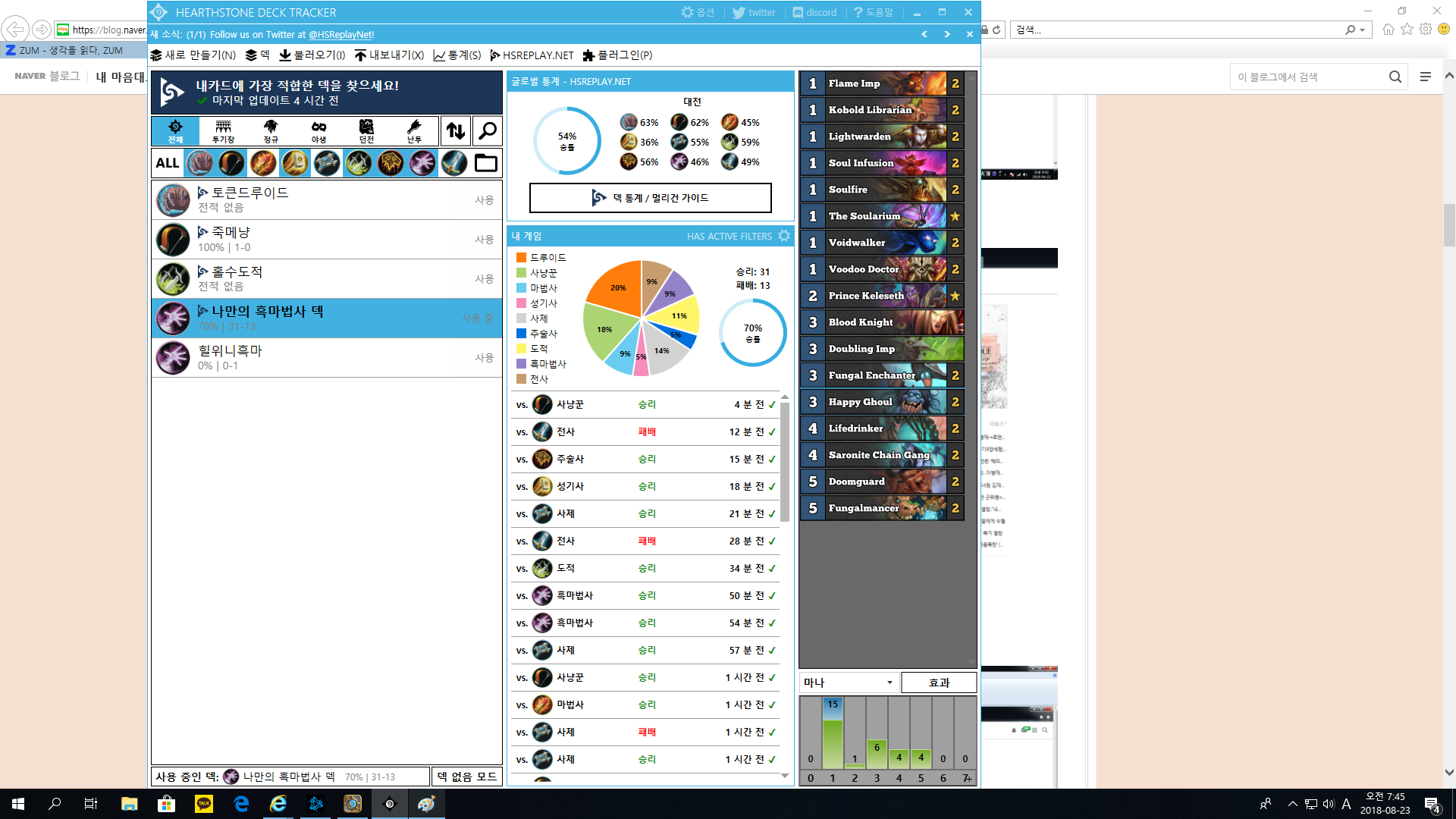The height and width of the screenshot is (819, 1456).
Task: Open the 내보내기(X) export menu
Action: [x=389, y=55]
